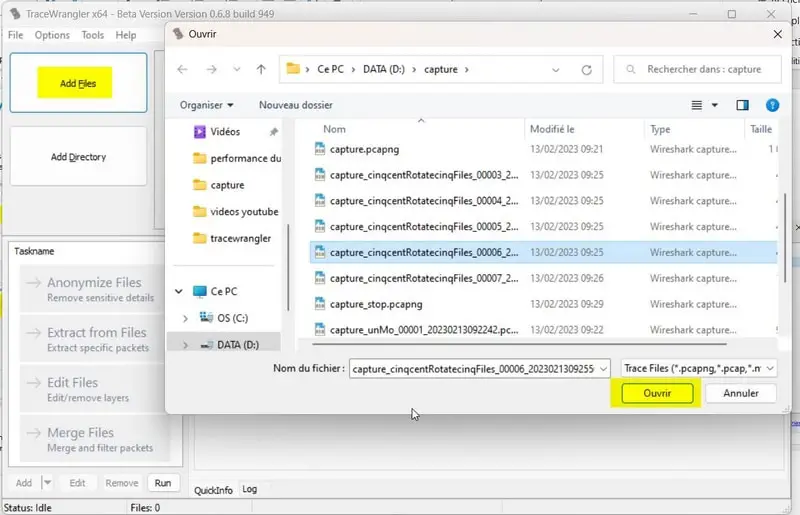Select OS (C:) drive in navigation tree

point(223,318)
